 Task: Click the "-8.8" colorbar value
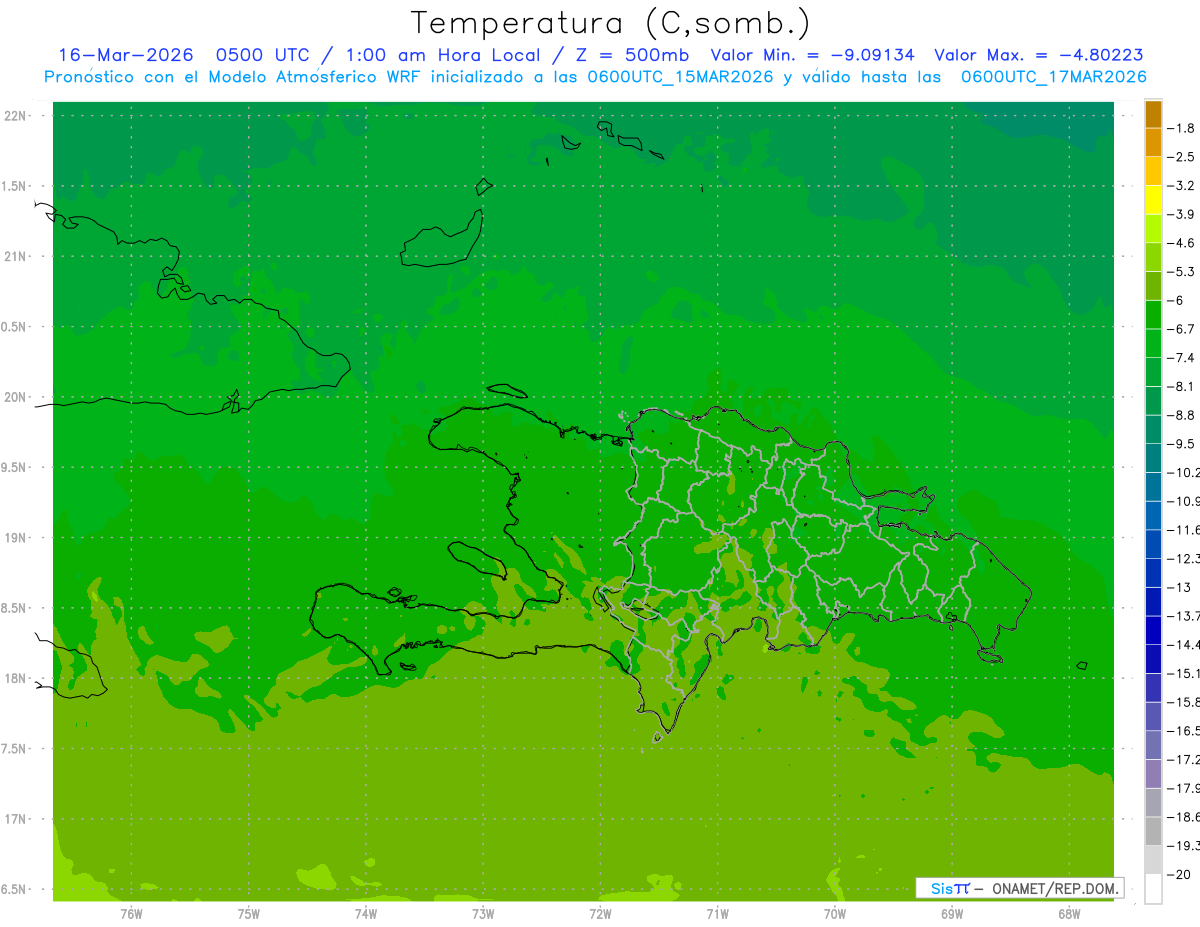(1181, 415)
